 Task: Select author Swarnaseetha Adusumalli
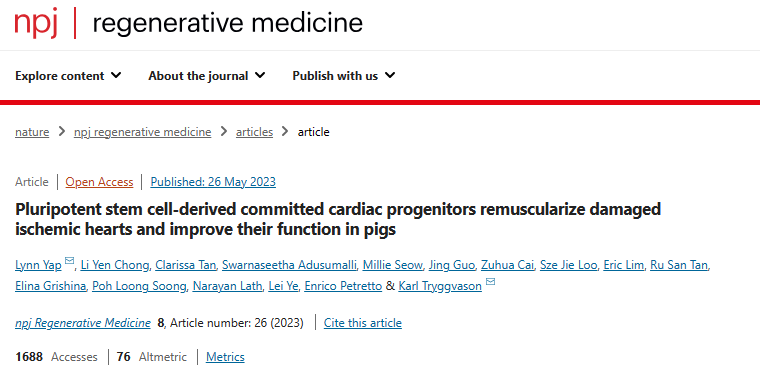[x=289, y=265]
